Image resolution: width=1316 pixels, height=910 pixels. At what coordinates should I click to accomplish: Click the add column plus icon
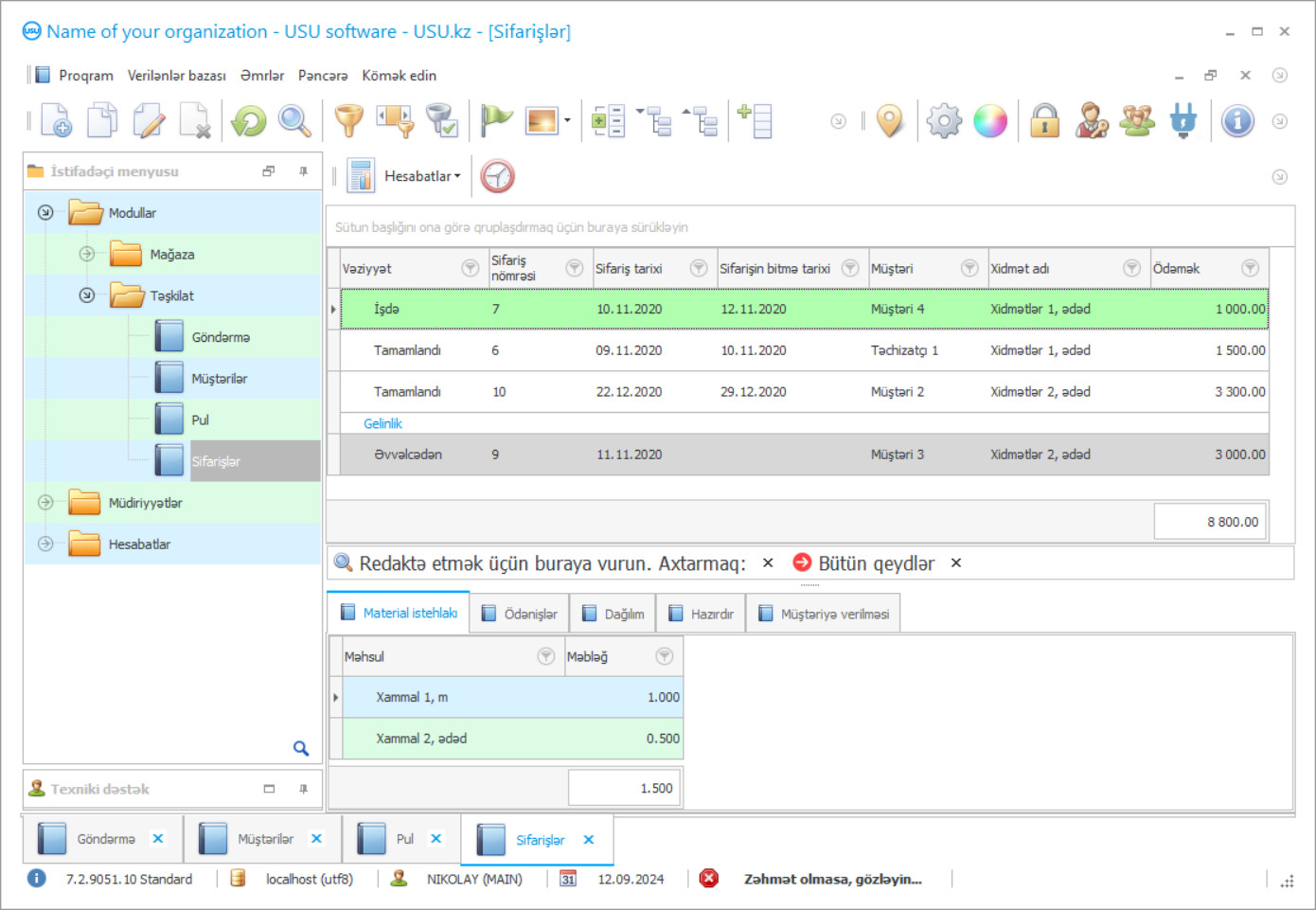[755, 121]
